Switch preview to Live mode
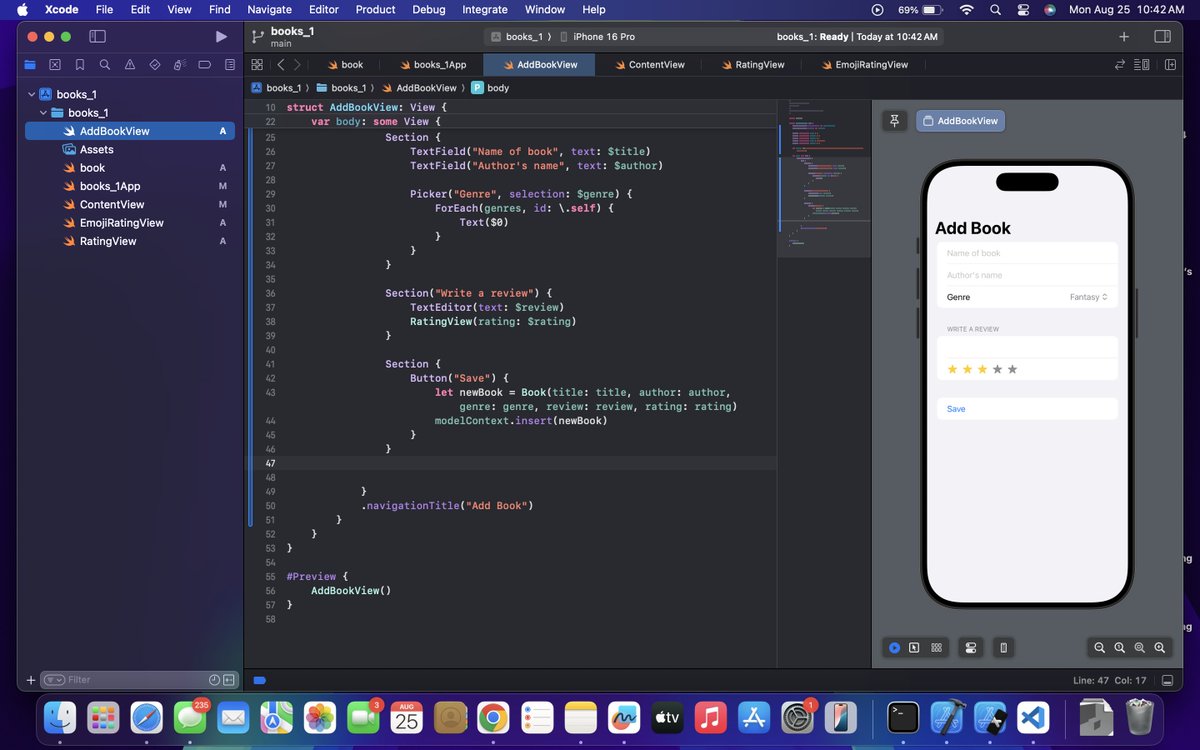Screen dimensions: 1200x750 [894, 648]
